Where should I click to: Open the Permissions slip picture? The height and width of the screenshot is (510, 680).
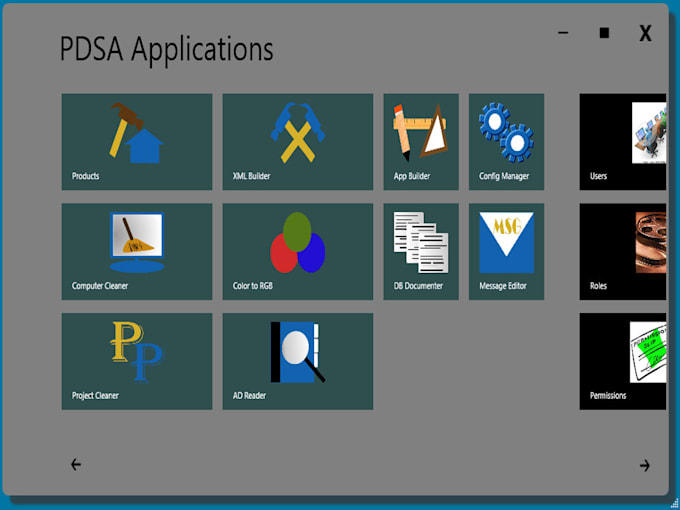(648, 352)
